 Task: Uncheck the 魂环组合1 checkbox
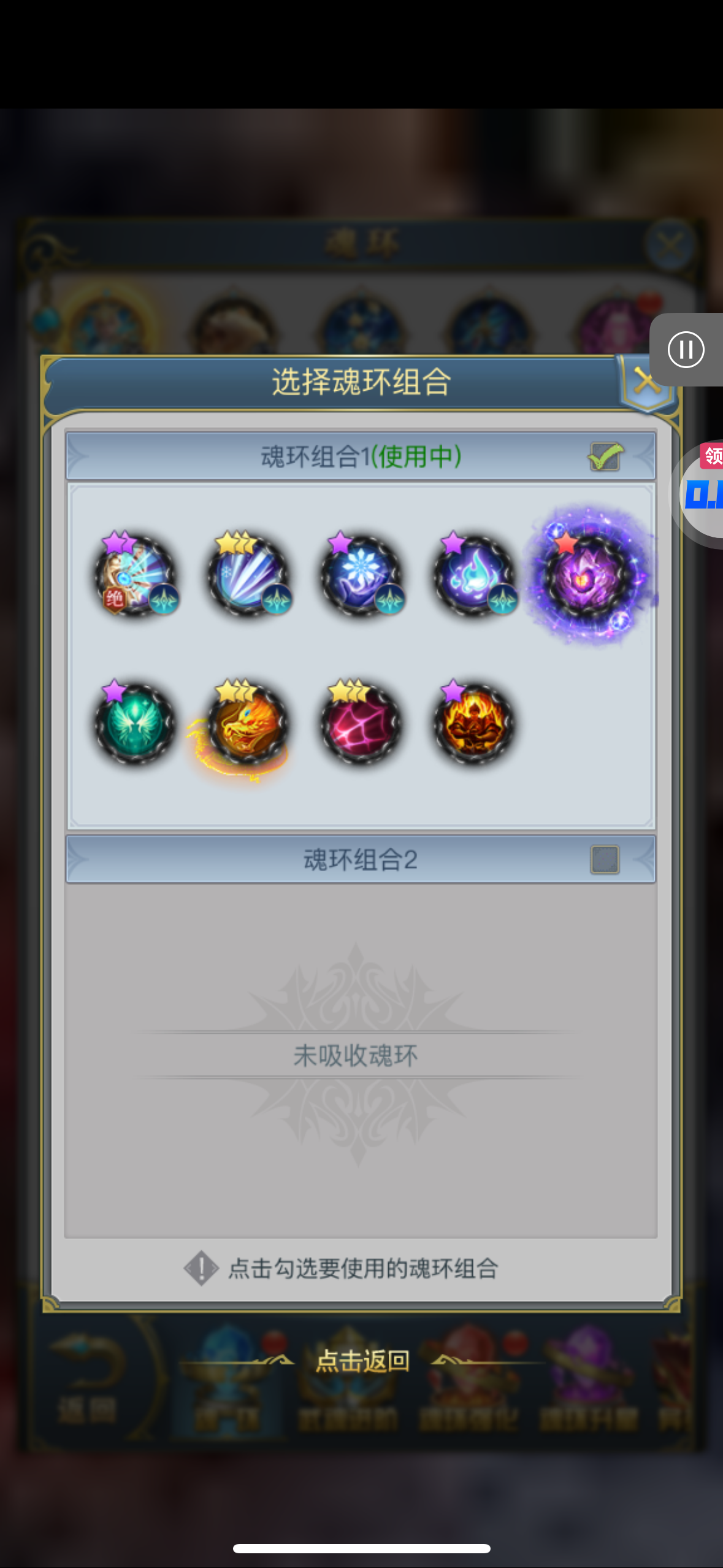(x=605, y=456)
